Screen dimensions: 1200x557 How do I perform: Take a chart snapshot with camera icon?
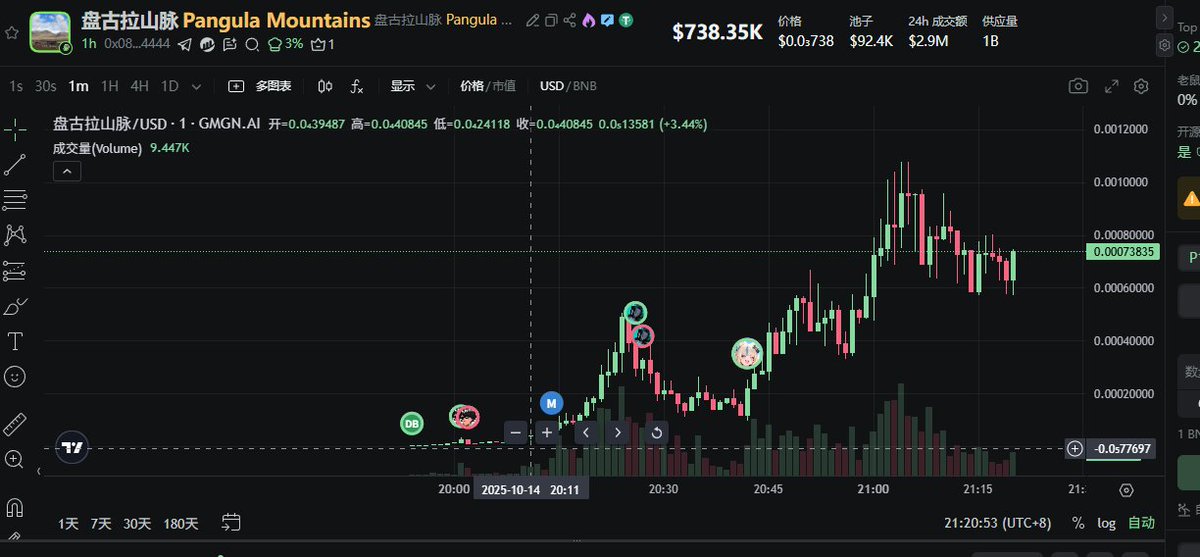click(x=1078, y=87)
